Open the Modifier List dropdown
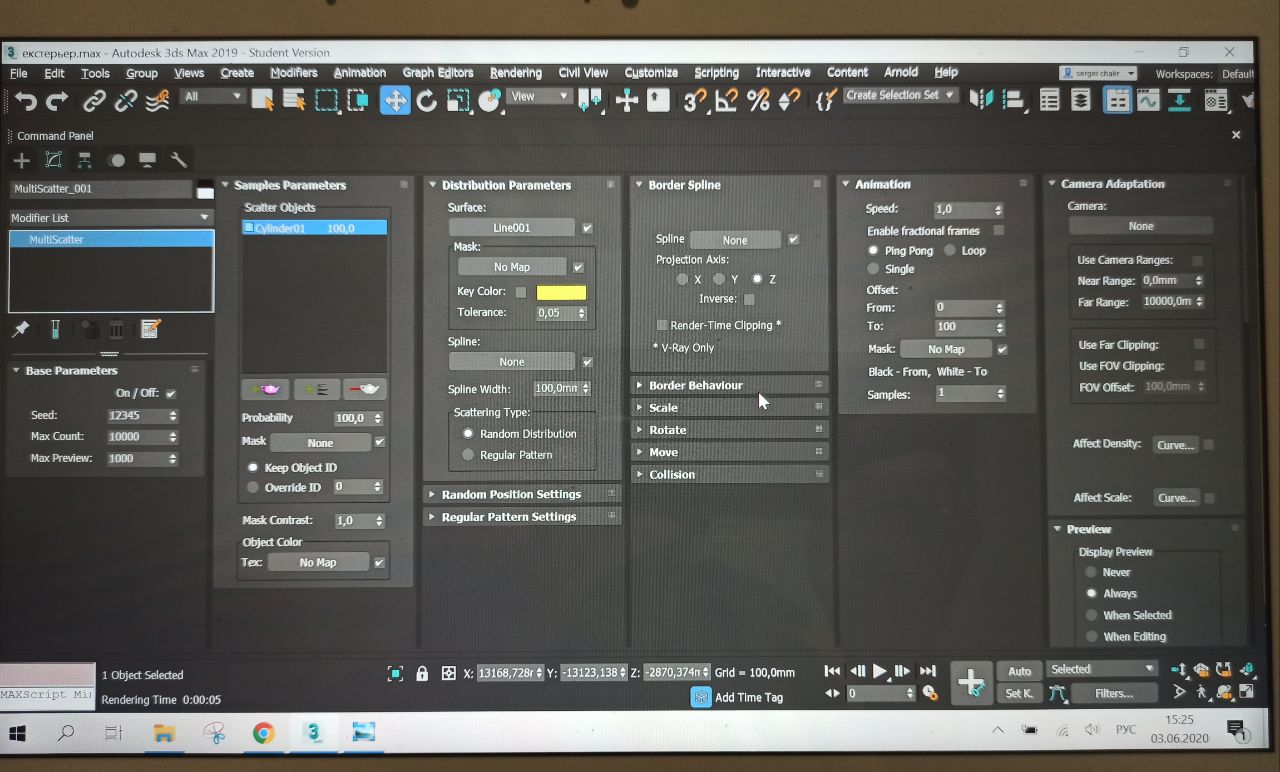 click(x=111, y=218)
